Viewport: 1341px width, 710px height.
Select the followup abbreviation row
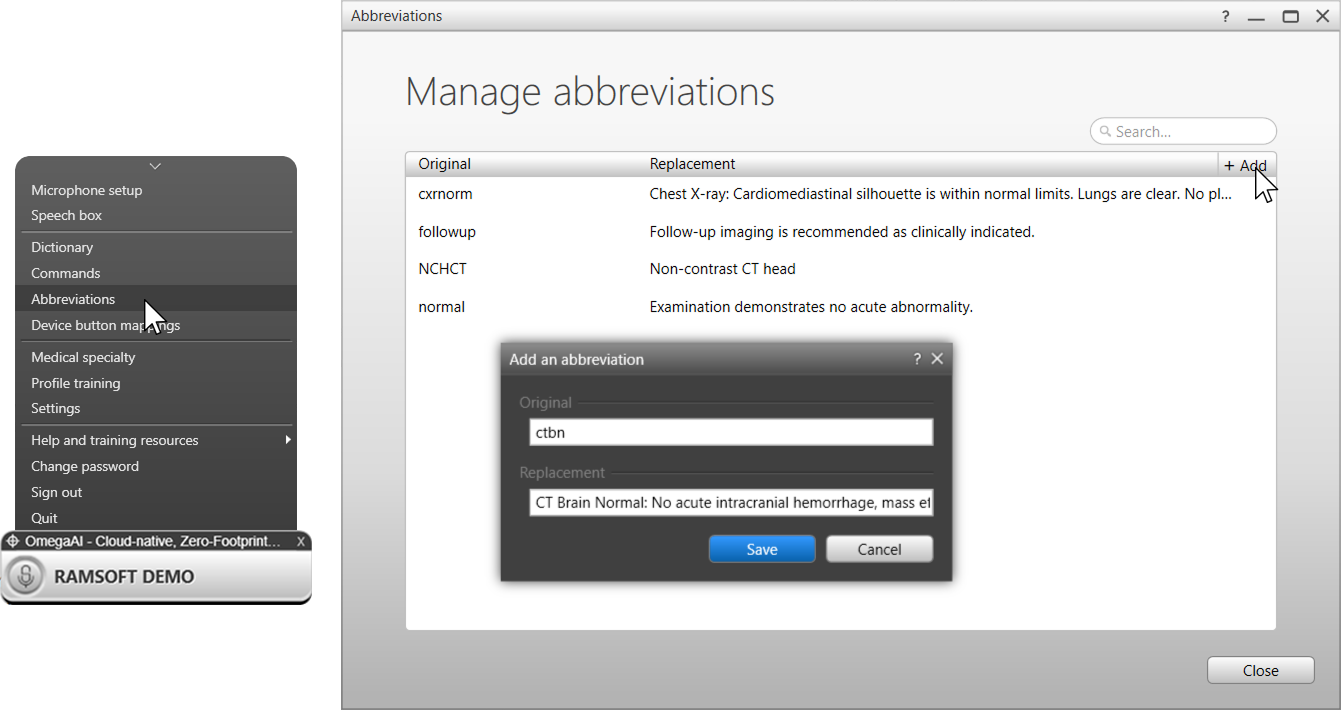tap(840, 232)
